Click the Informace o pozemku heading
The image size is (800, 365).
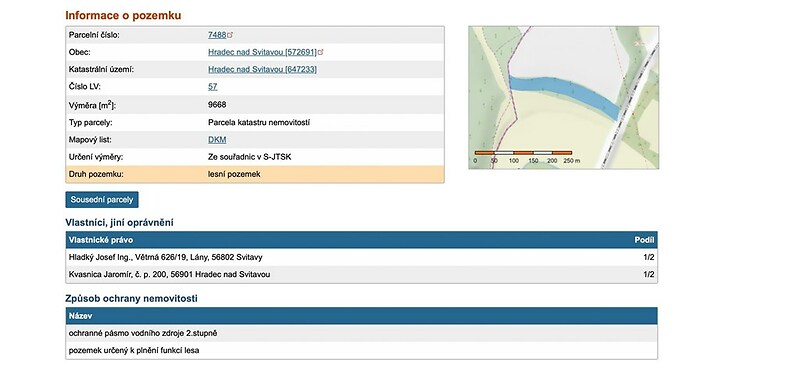123,15
